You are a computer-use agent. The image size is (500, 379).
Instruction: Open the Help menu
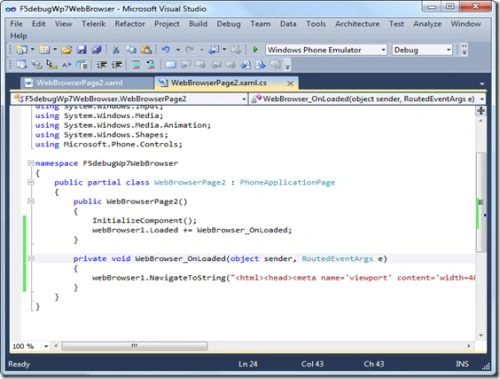point(19,36)
